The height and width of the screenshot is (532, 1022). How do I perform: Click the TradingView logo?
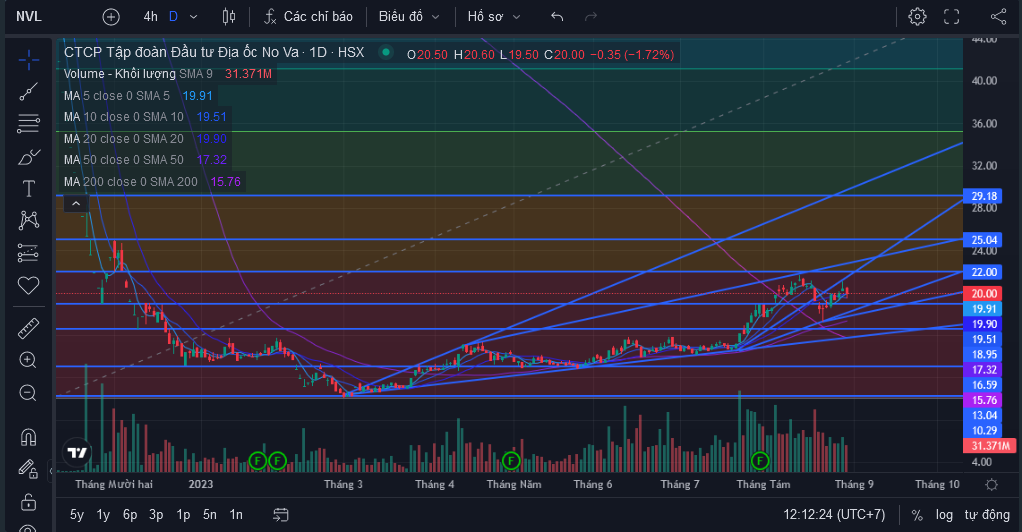point(77,452)
